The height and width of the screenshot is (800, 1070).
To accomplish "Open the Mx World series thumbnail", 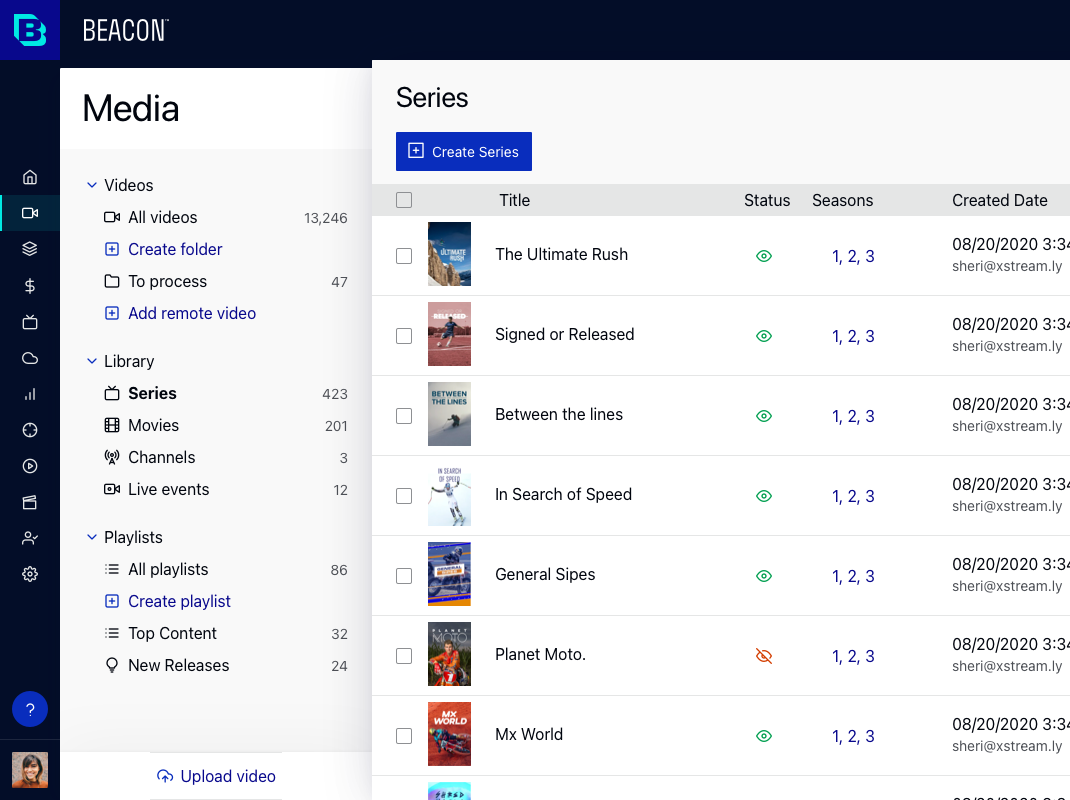I will pyautogui.click(x=449, y=734).
